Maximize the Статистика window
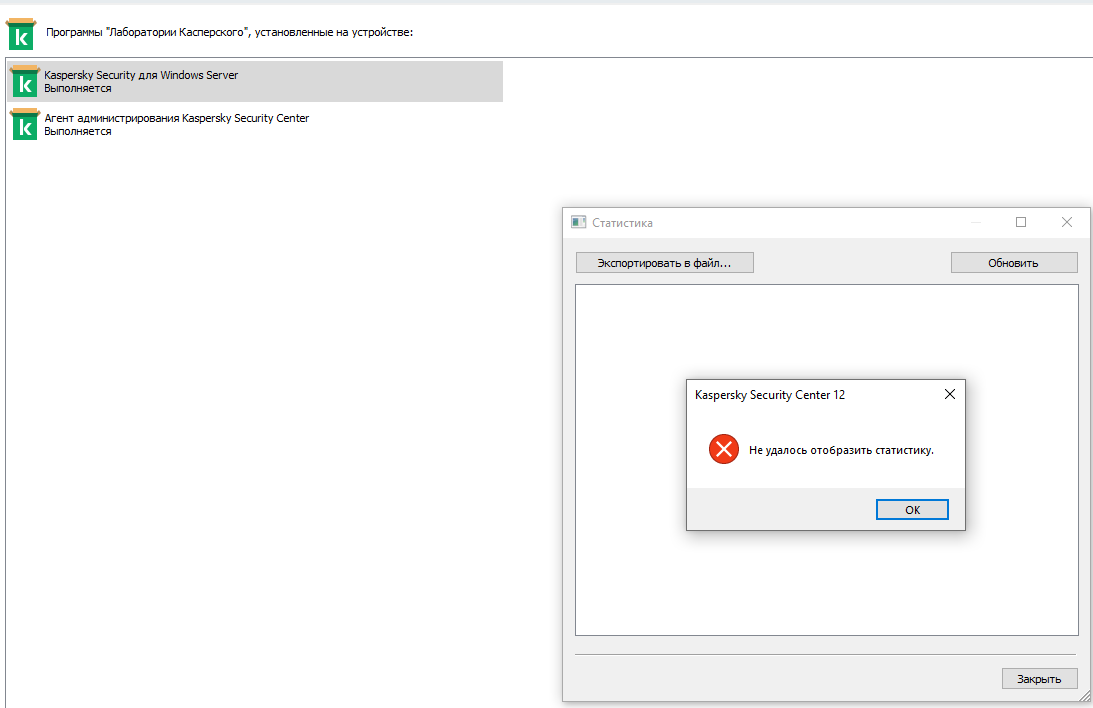 click(x=1021, y=222)
